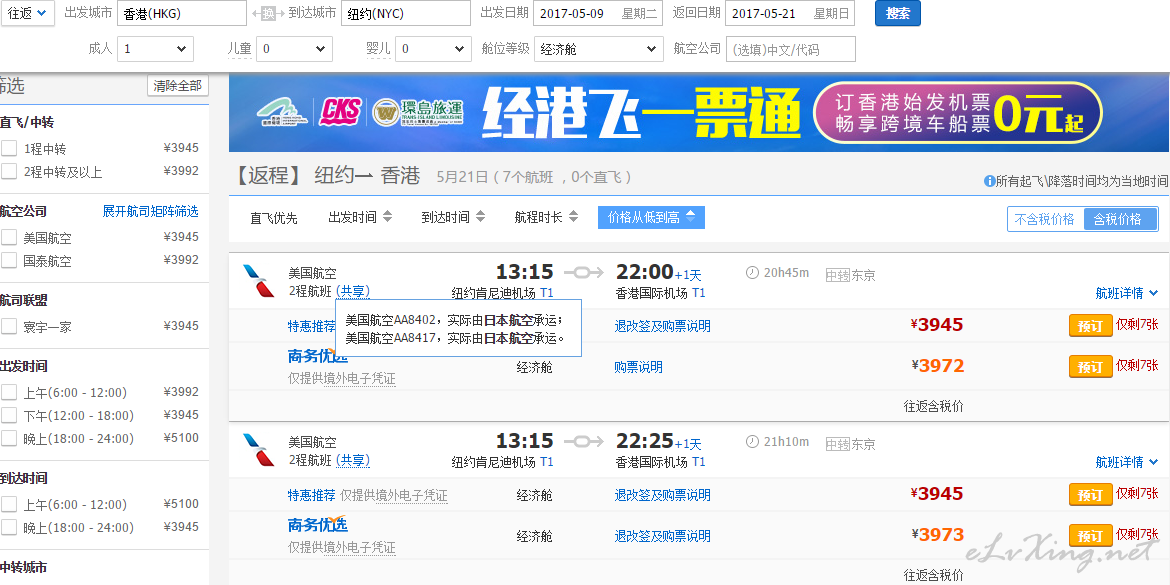Screen dimensions: 1170x585
Task: Click the 到达城市 input showing 纽约(NYC)
Action: [406, 13]
